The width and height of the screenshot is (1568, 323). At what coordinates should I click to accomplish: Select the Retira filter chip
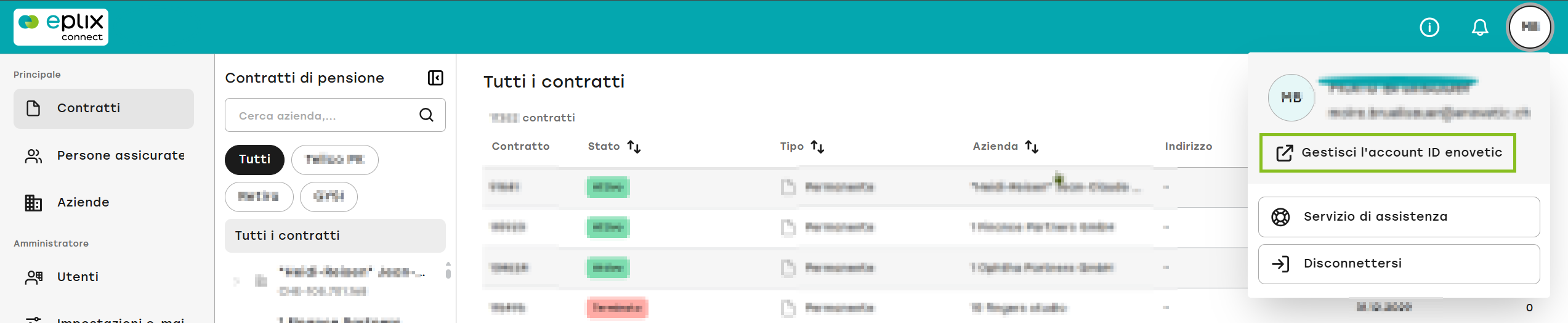point(259,197)
